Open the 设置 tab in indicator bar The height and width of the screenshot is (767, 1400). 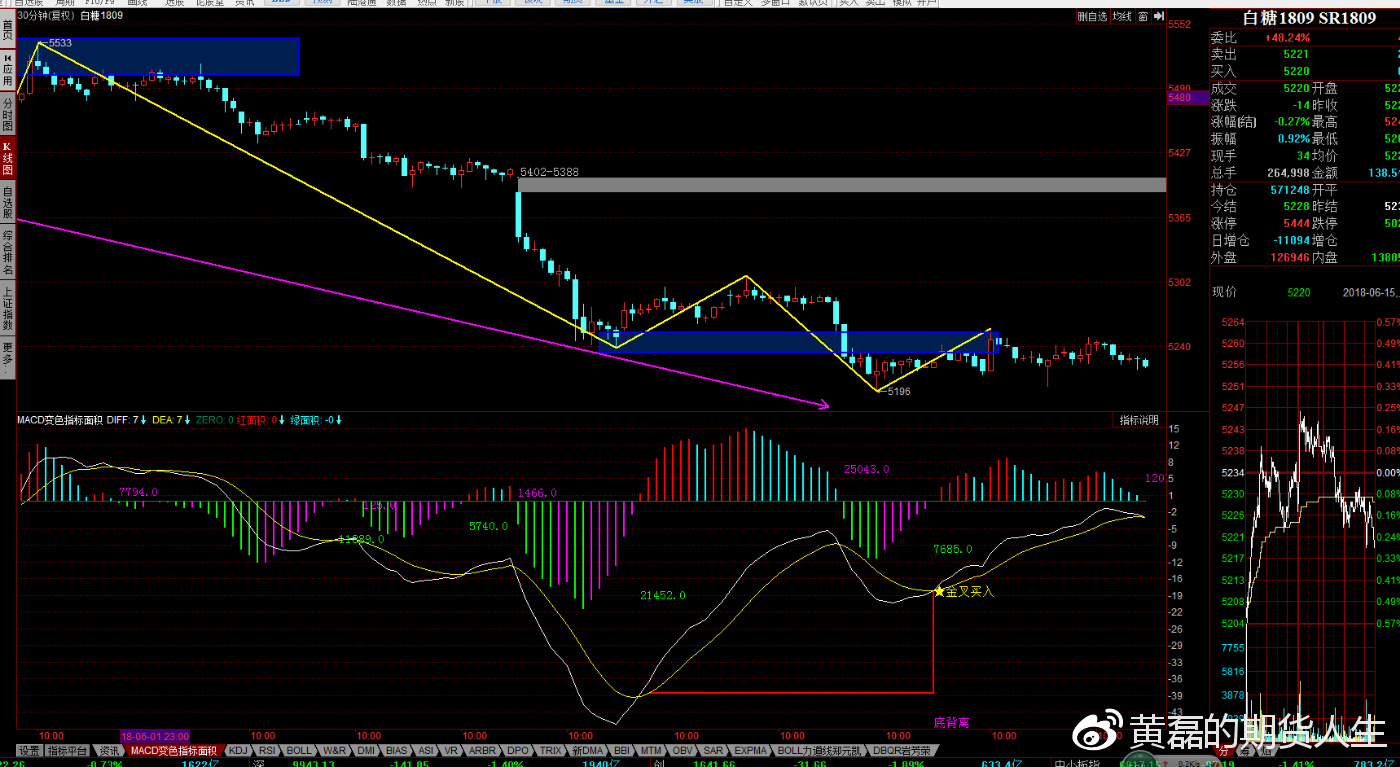point(29,750)
